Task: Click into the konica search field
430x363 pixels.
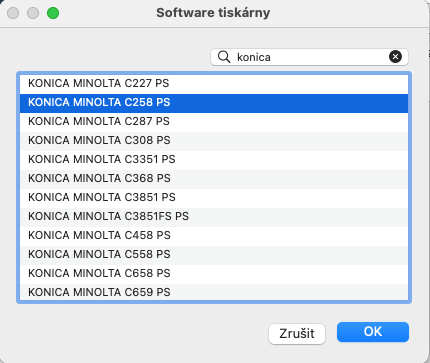Action: (309, 57)
